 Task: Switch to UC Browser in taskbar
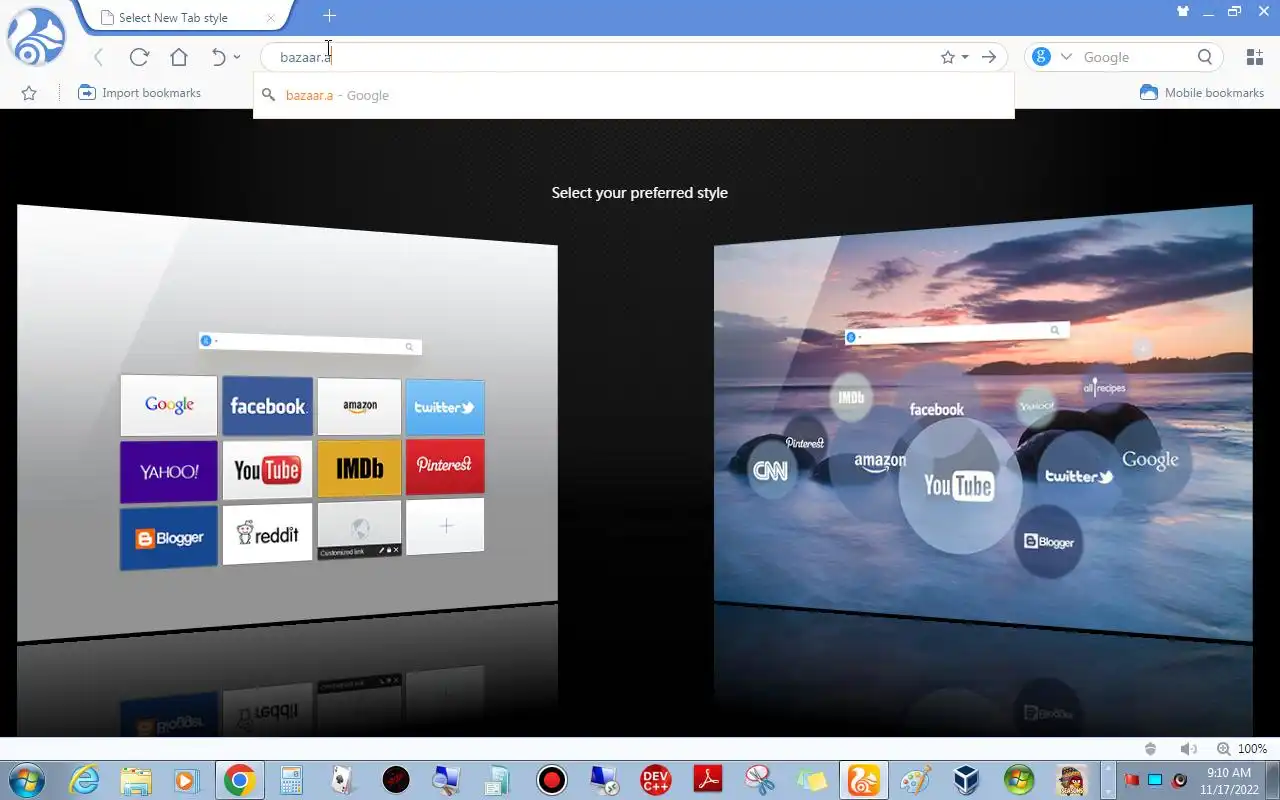coord(863,780)
